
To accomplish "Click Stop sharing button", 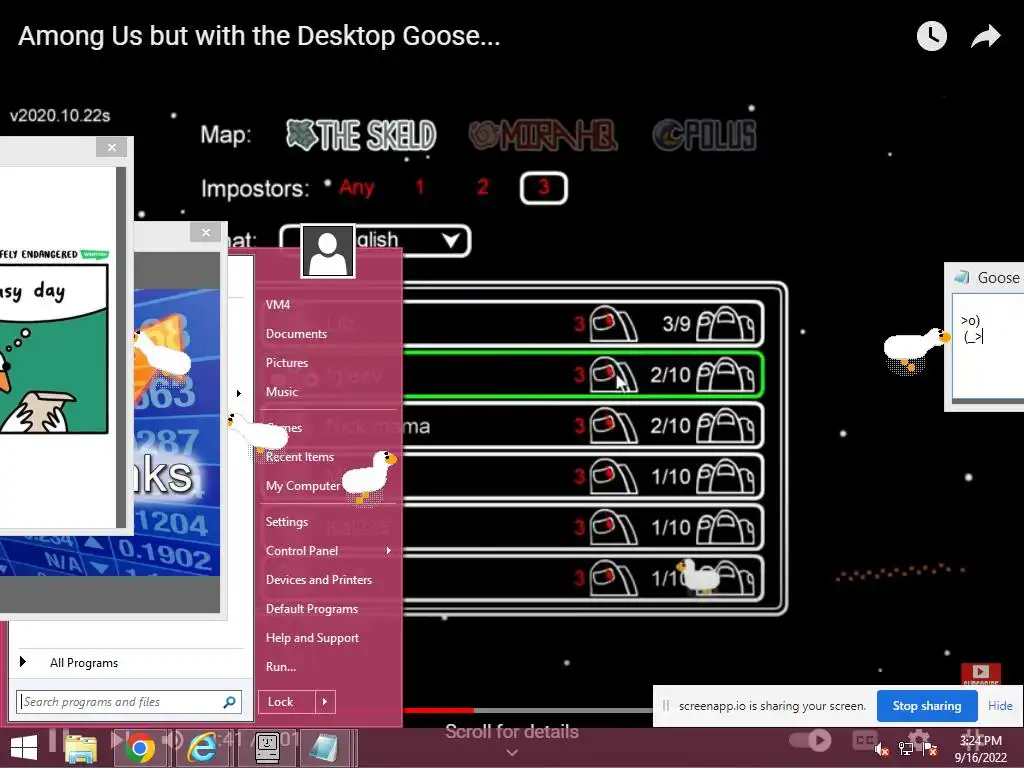I will [x=927, y=706].
